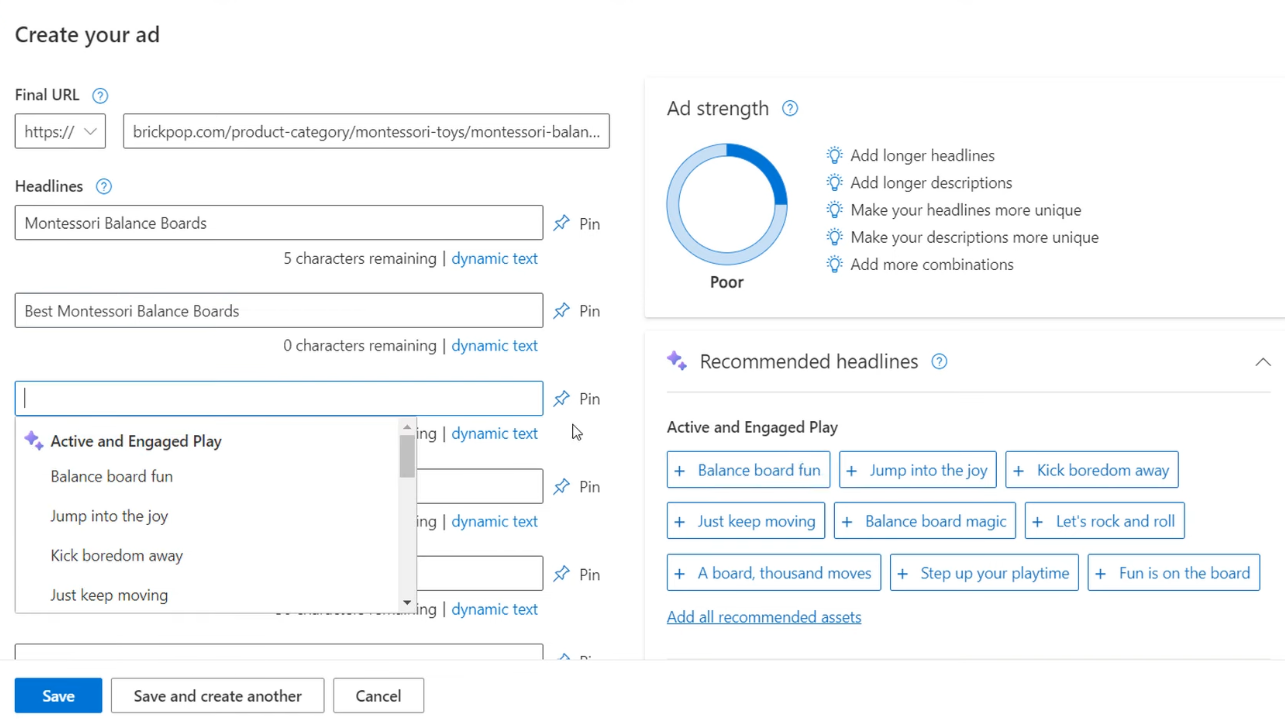
Task: Choose Kick boredom away from suggestion list
Action: [117, 556]
